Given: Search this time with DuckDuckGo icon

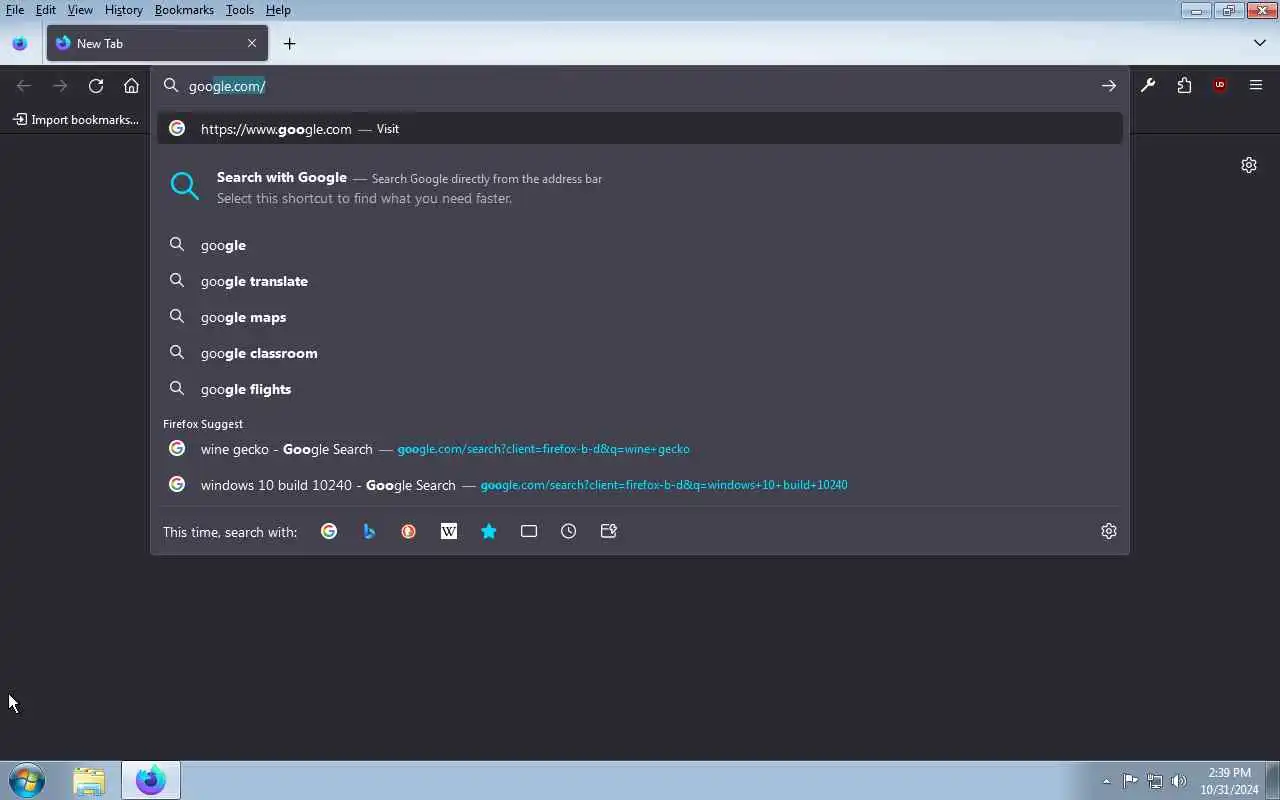Looking at the screenshot, I should [409, 531].
